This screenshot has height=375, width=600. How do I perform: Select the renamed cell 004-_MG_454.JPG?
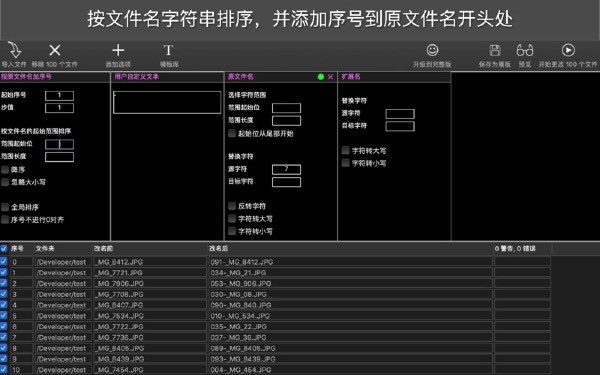coord(350,370)
